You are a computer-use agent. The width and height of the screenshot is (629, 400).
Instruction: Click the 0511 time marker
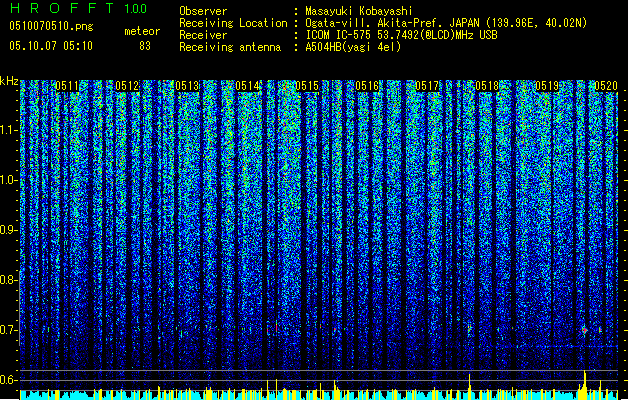coord(67,86)
